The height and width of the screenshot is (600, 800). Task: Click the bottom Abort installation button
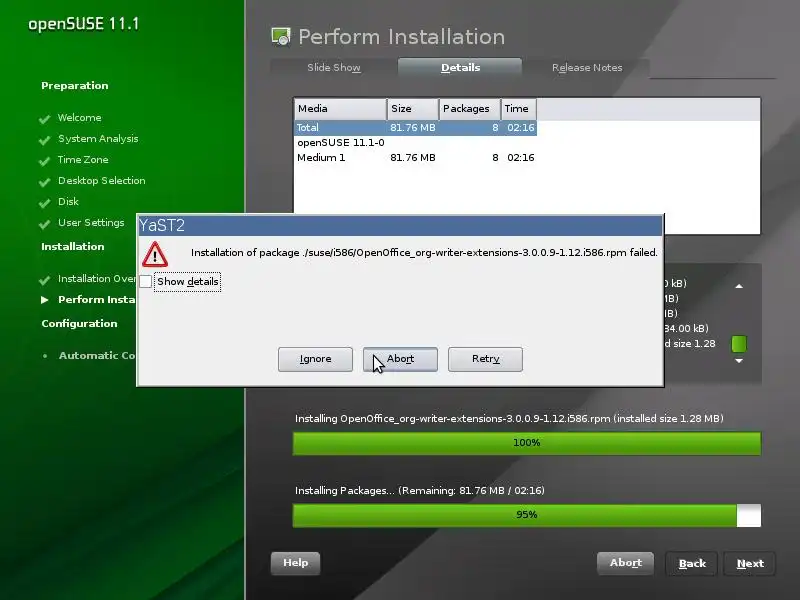[626, 563]
